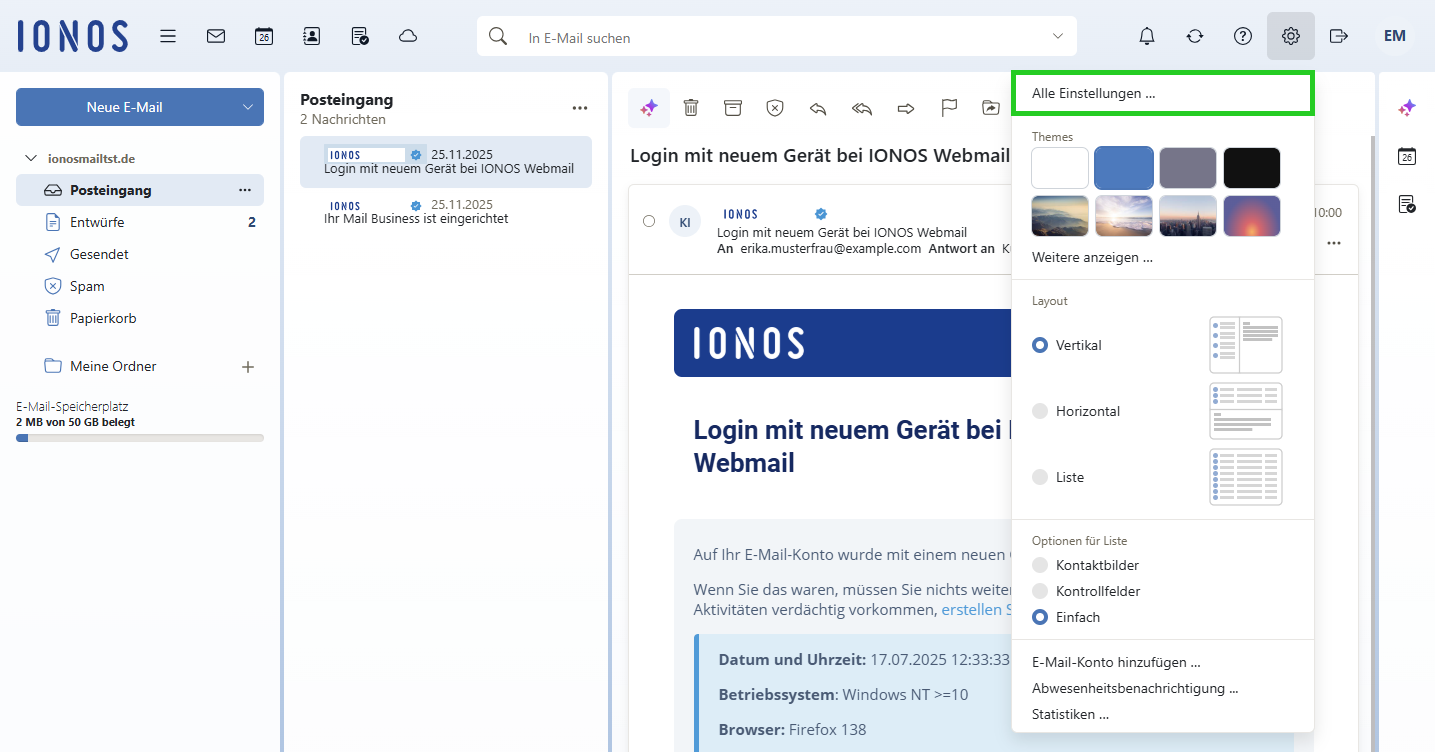This screenshot has width=1435, height=752.
Task: Open the Tasks icon in the top bar
Action: coord(359,35)
